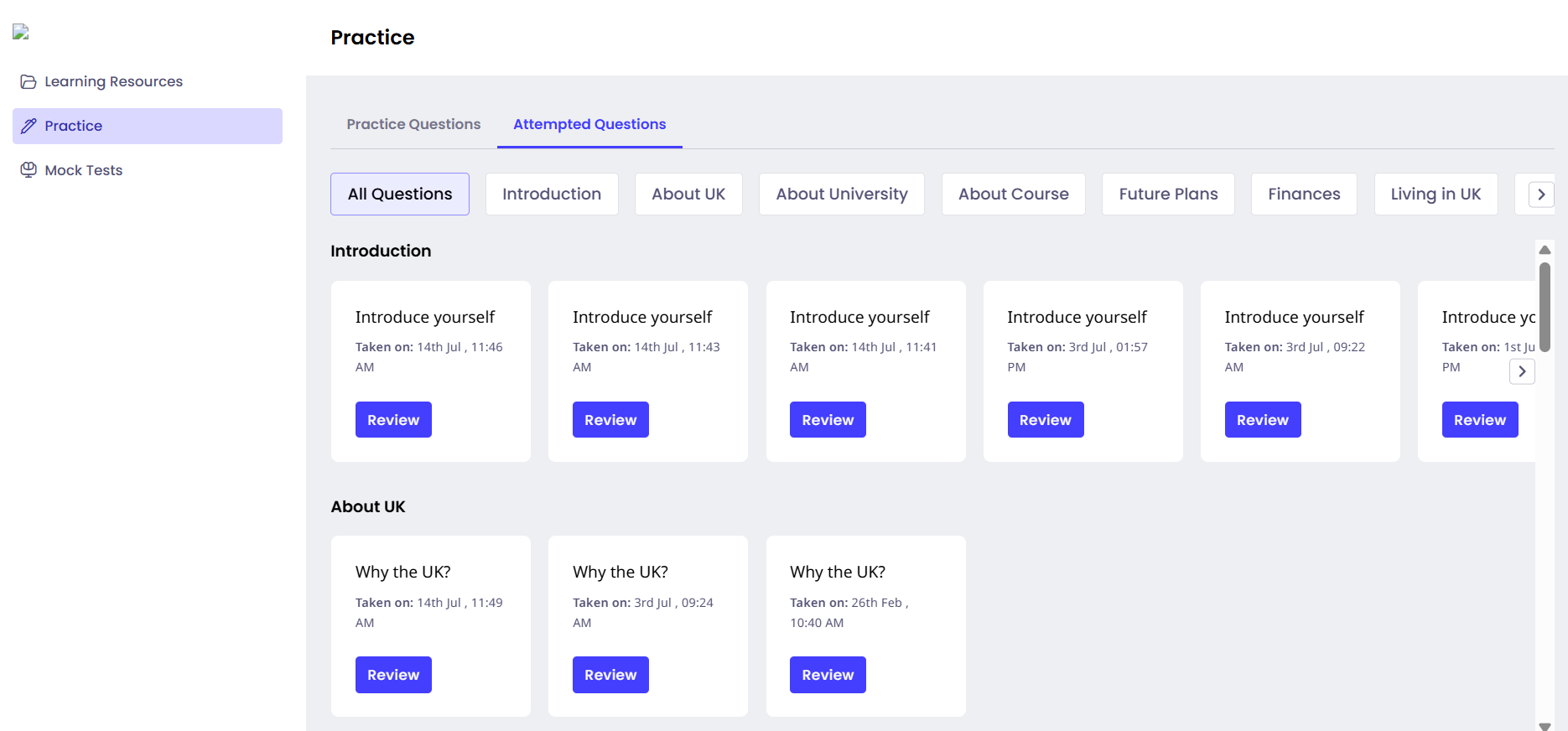Click 'Why the UK?' title dated 3rd Jul

coord(620,572)
